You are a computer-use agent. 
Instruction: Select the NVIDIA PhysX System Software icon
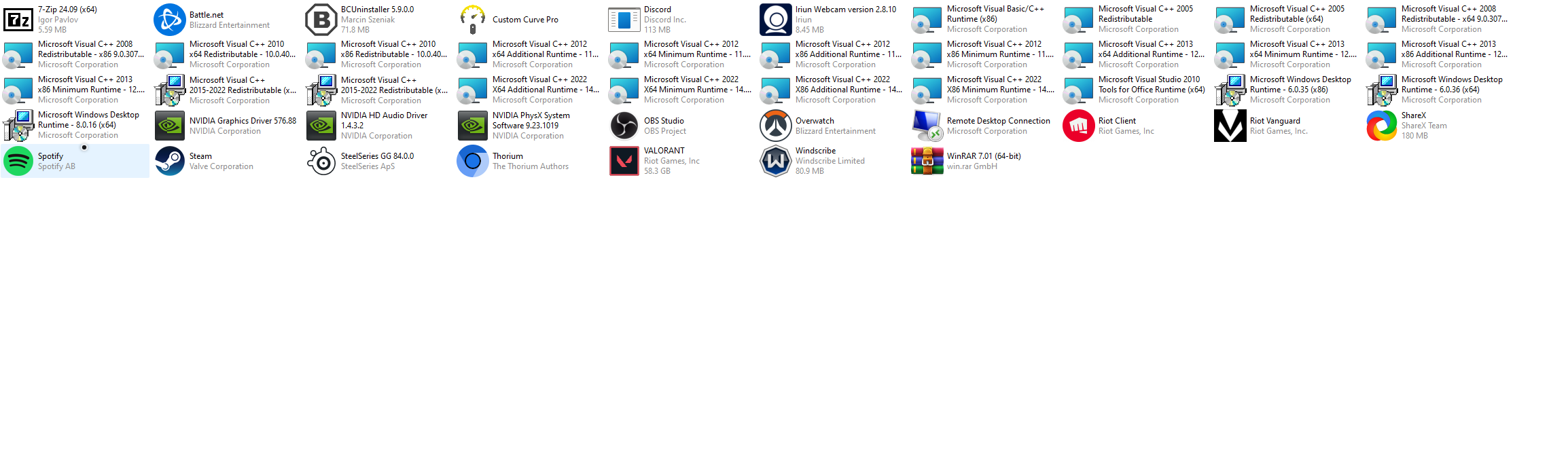coord(473,126)
